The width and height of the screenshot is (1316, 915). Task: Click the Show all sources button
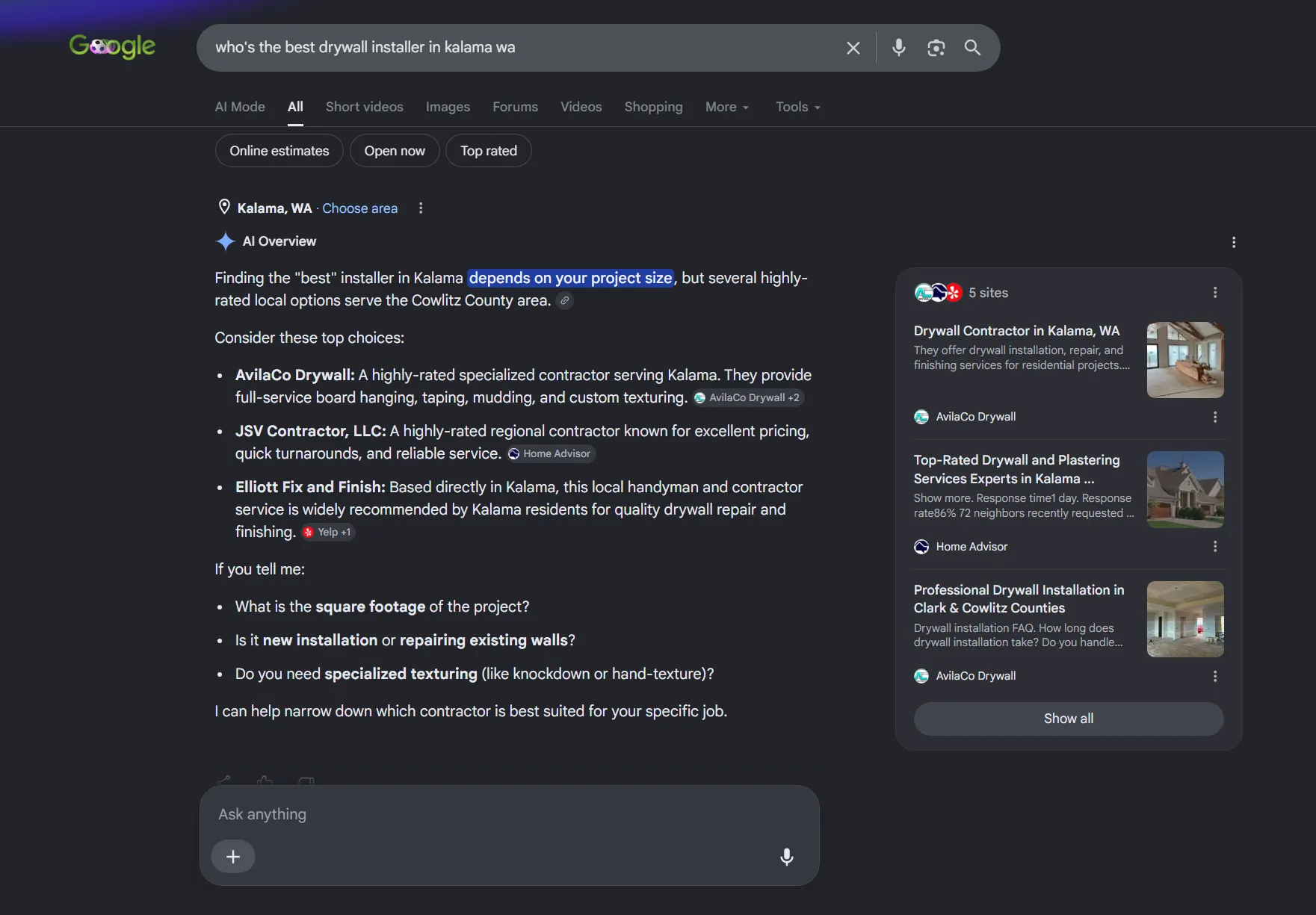(x=1069, y=719)
